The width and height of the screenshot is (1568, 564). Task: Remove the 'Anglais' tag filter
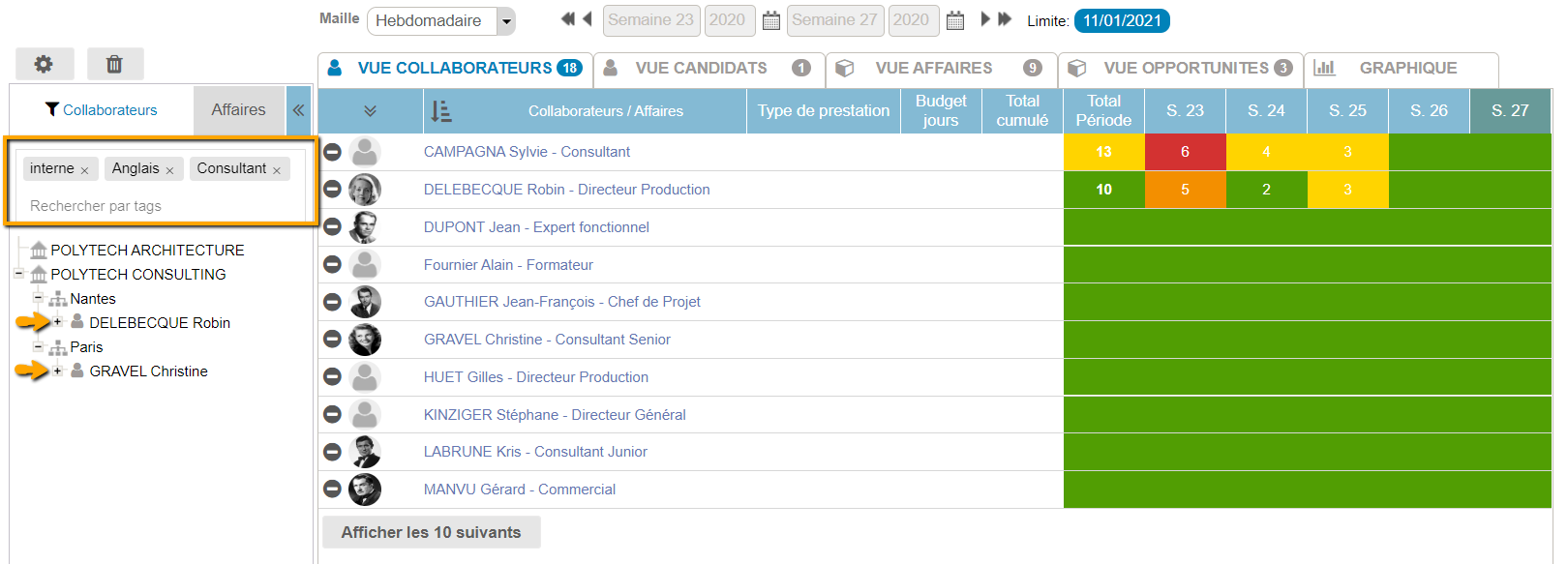(x=170, y=170)
